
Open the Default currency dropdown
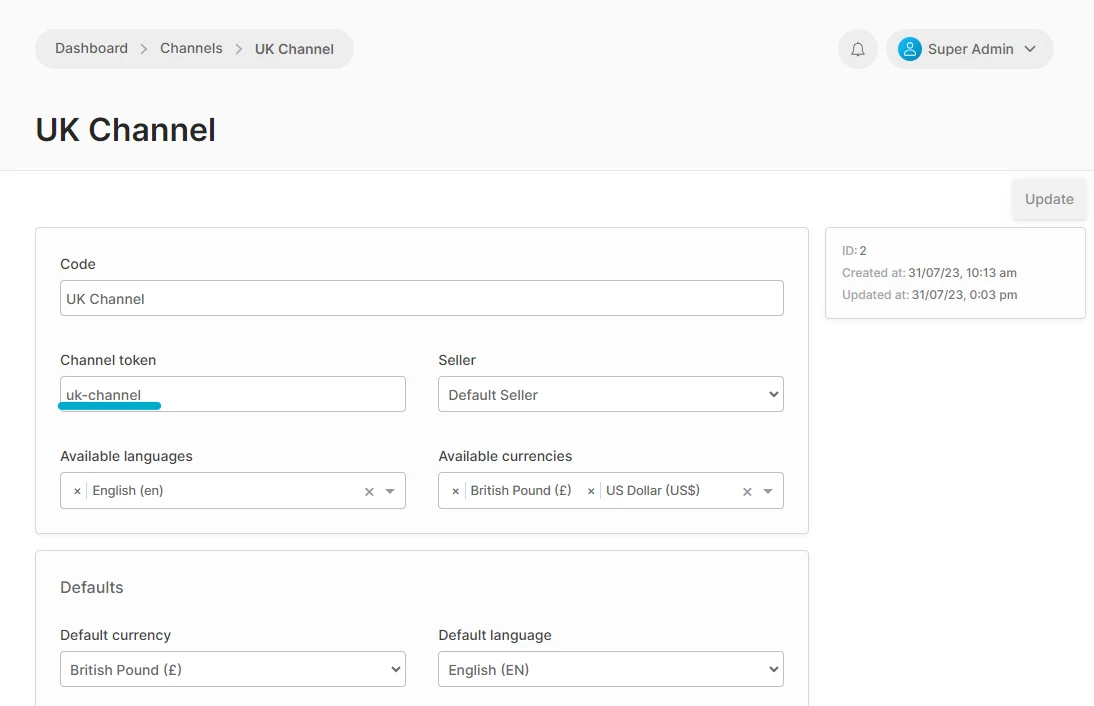pyautogui.click(x=232, y=669)
